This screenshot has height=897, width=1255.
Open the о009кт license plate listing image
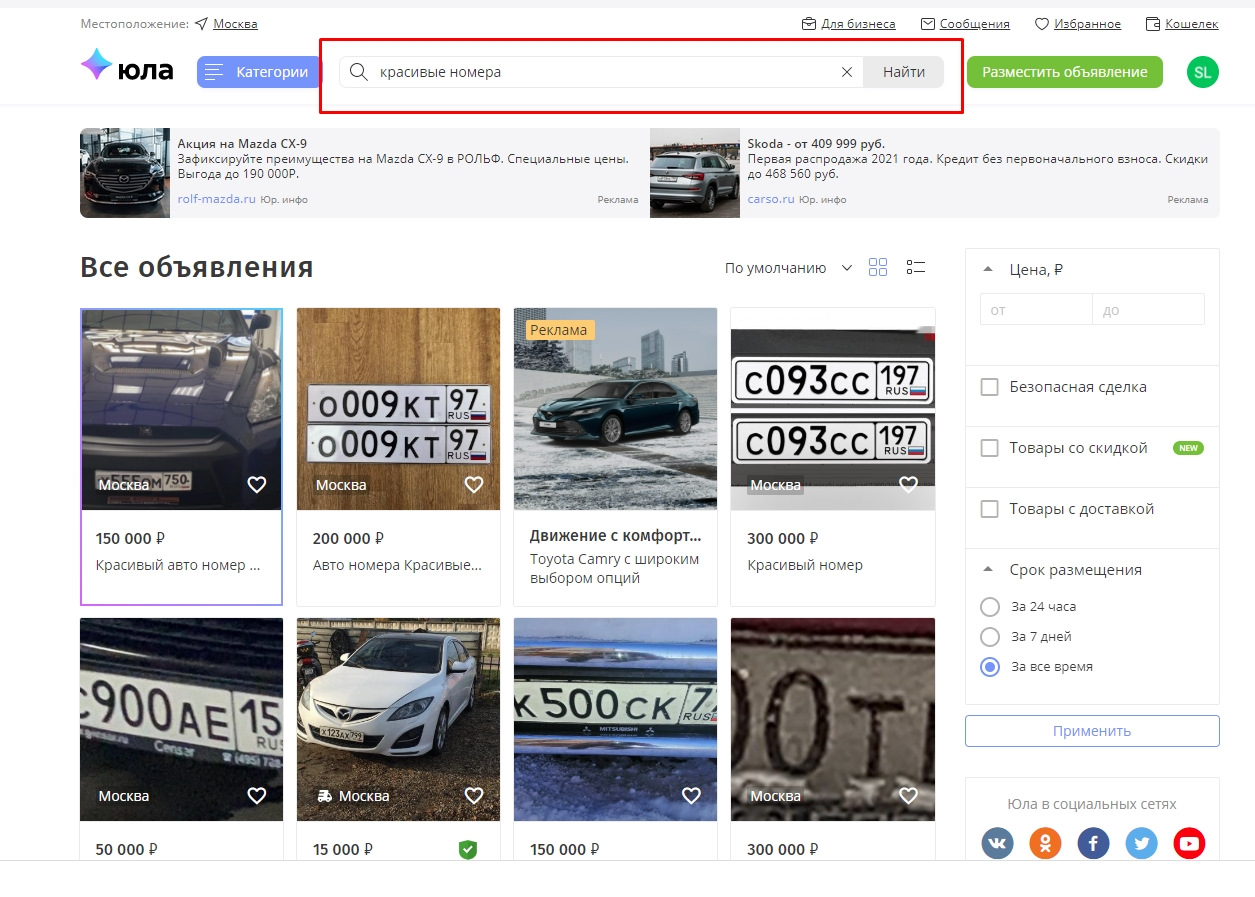point(398,409)
